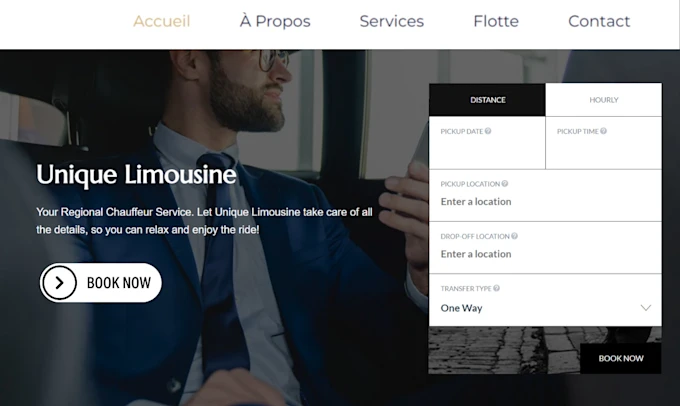Switch to the Hourly tab
680x406 pixels.
click(x=604, y=100)
